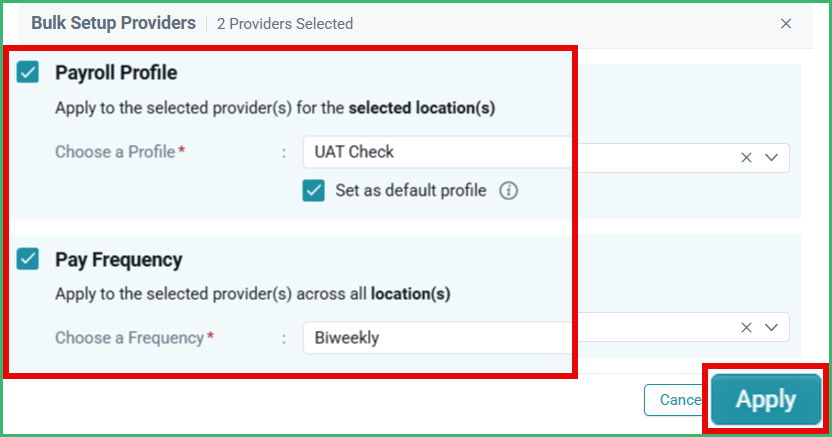Image resolution: width=832 pixels, height=437 pixels.
Task: Uncheck the Payroll Profile checkbox
Action: (28, 72)
